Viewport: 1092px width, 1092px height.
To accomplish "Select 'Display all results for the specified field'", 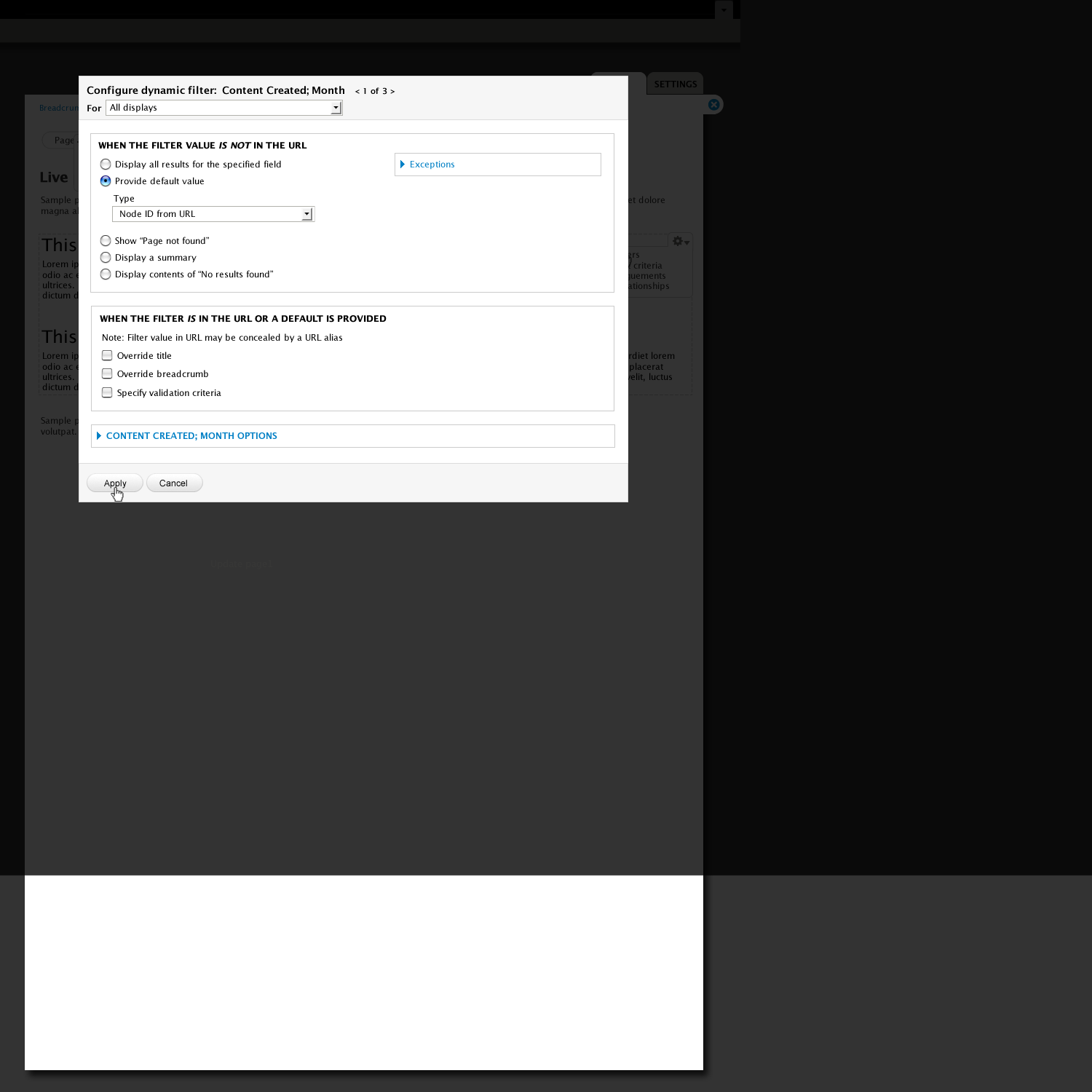I will [x=106, y=165].
